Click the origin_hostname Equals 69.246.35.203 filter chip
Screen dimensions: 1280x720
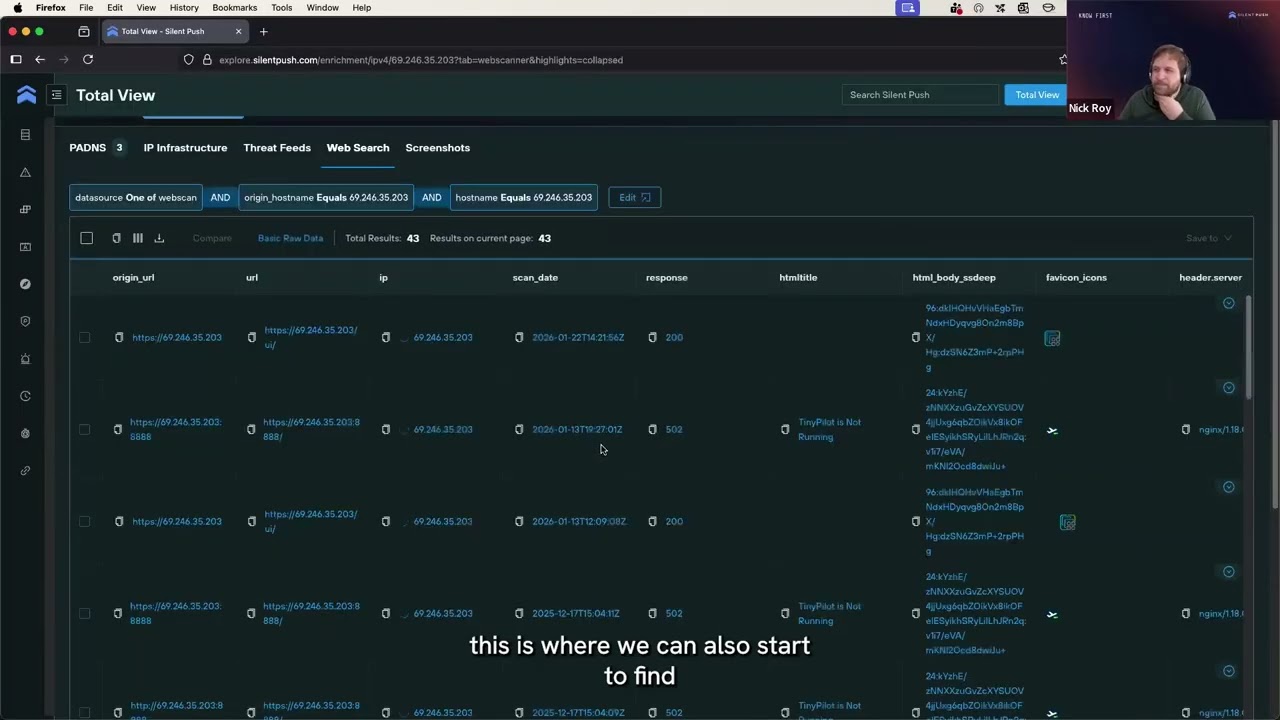point(326,198)
